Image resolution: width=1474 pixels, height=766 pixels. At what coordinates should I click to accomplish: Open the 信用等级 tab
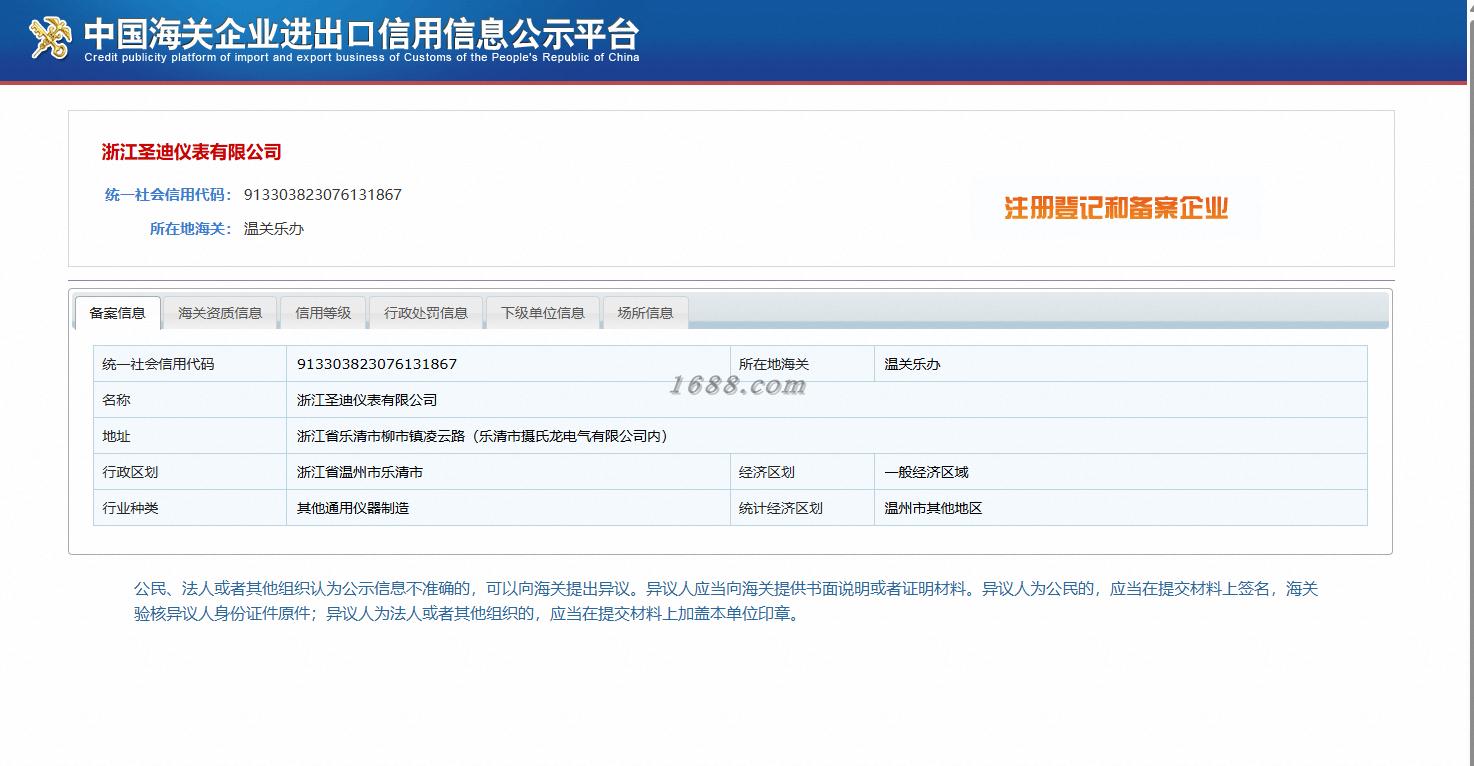[323, 313]
